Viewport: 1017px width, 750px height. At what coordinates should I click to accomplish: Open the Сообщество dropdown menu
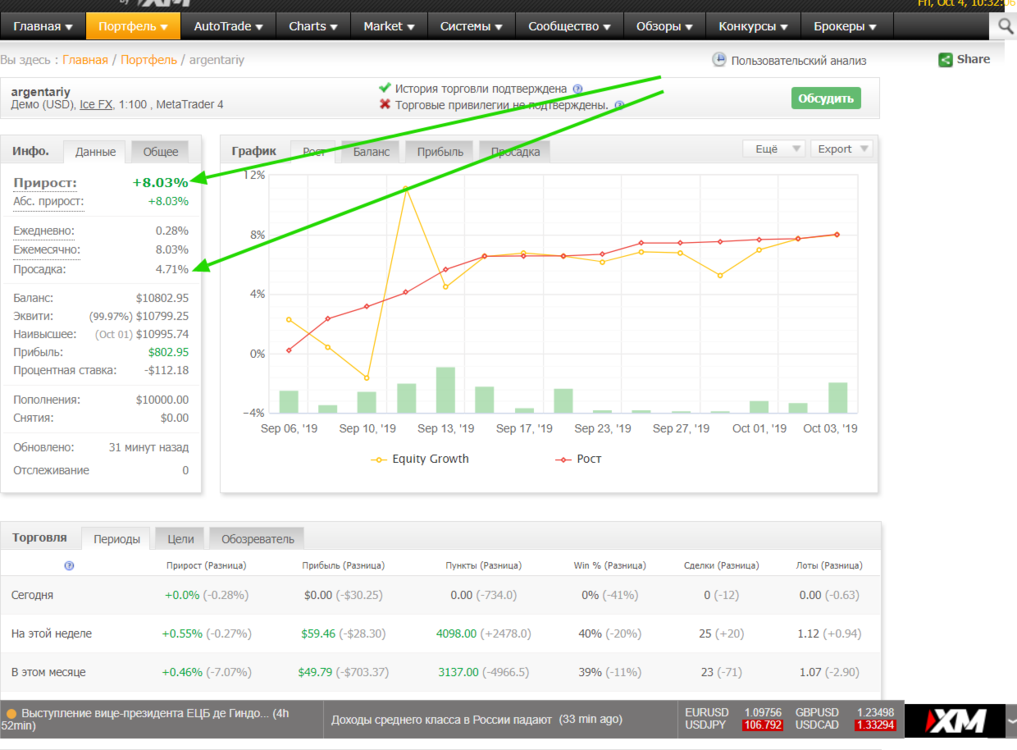(x=569, y=27)
